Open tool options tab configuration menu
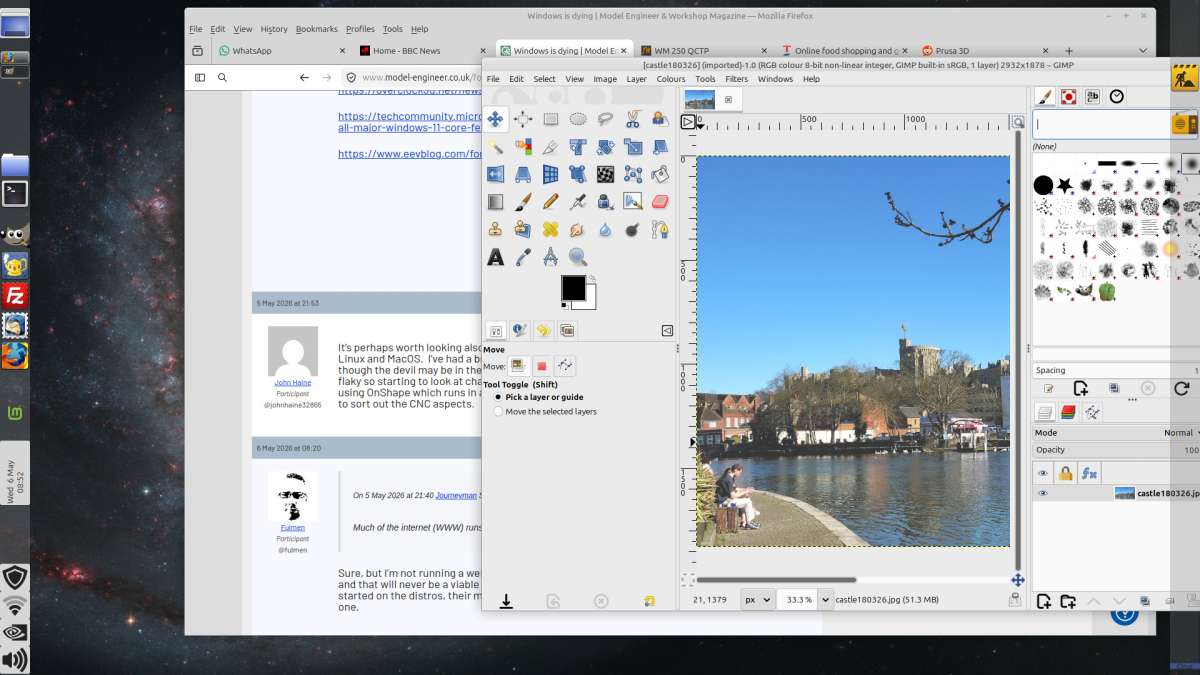Image resolution: width=1200 pixels, height=675 pixels. coord(667,330)
